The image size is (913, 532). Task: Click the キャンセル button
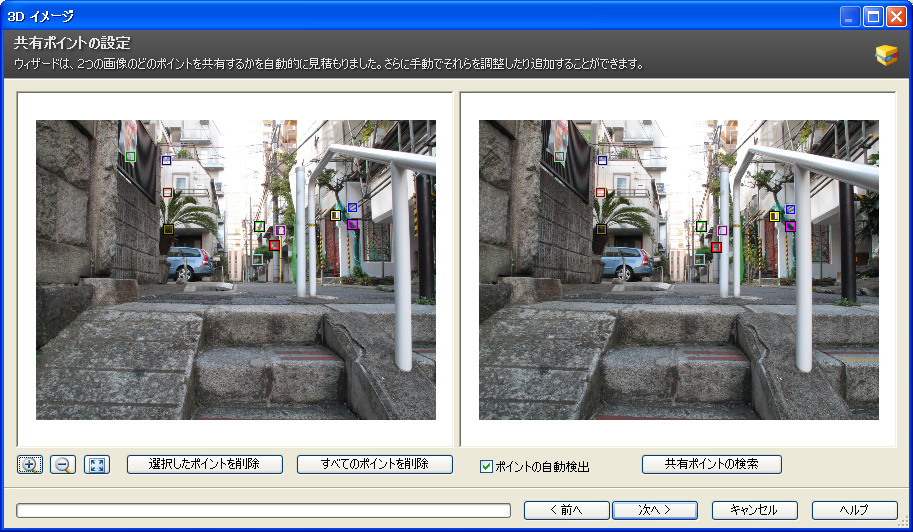[754, 510]
